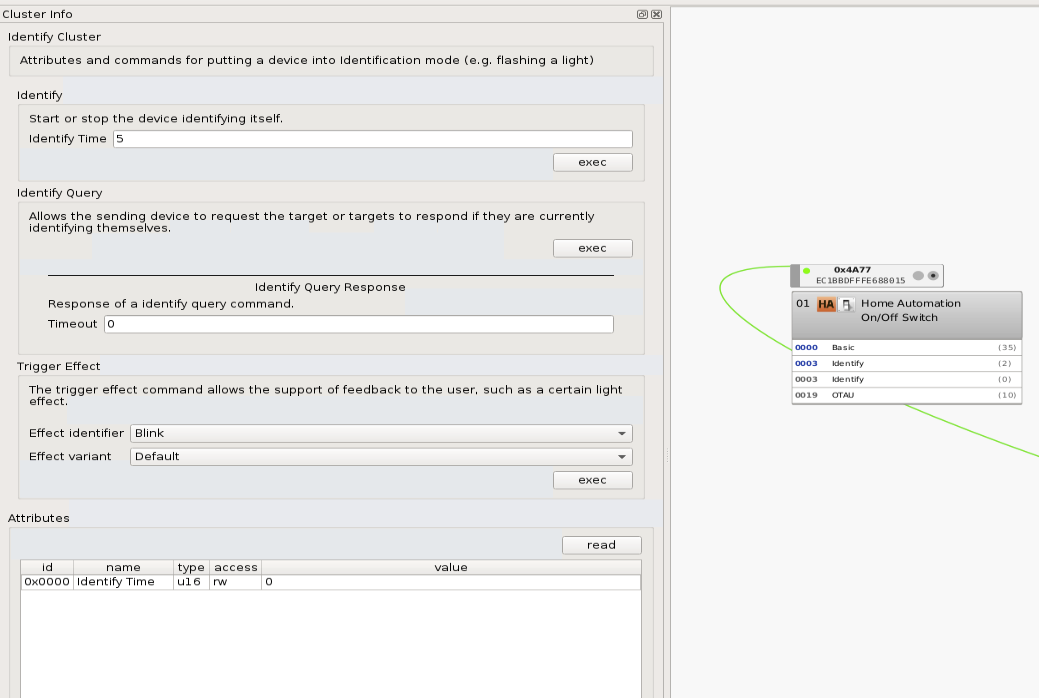The height and width of the screenshot is (698, 1039).
Task: Click the Home Automation On/Off Switch endpoint header
Action: 906,315
